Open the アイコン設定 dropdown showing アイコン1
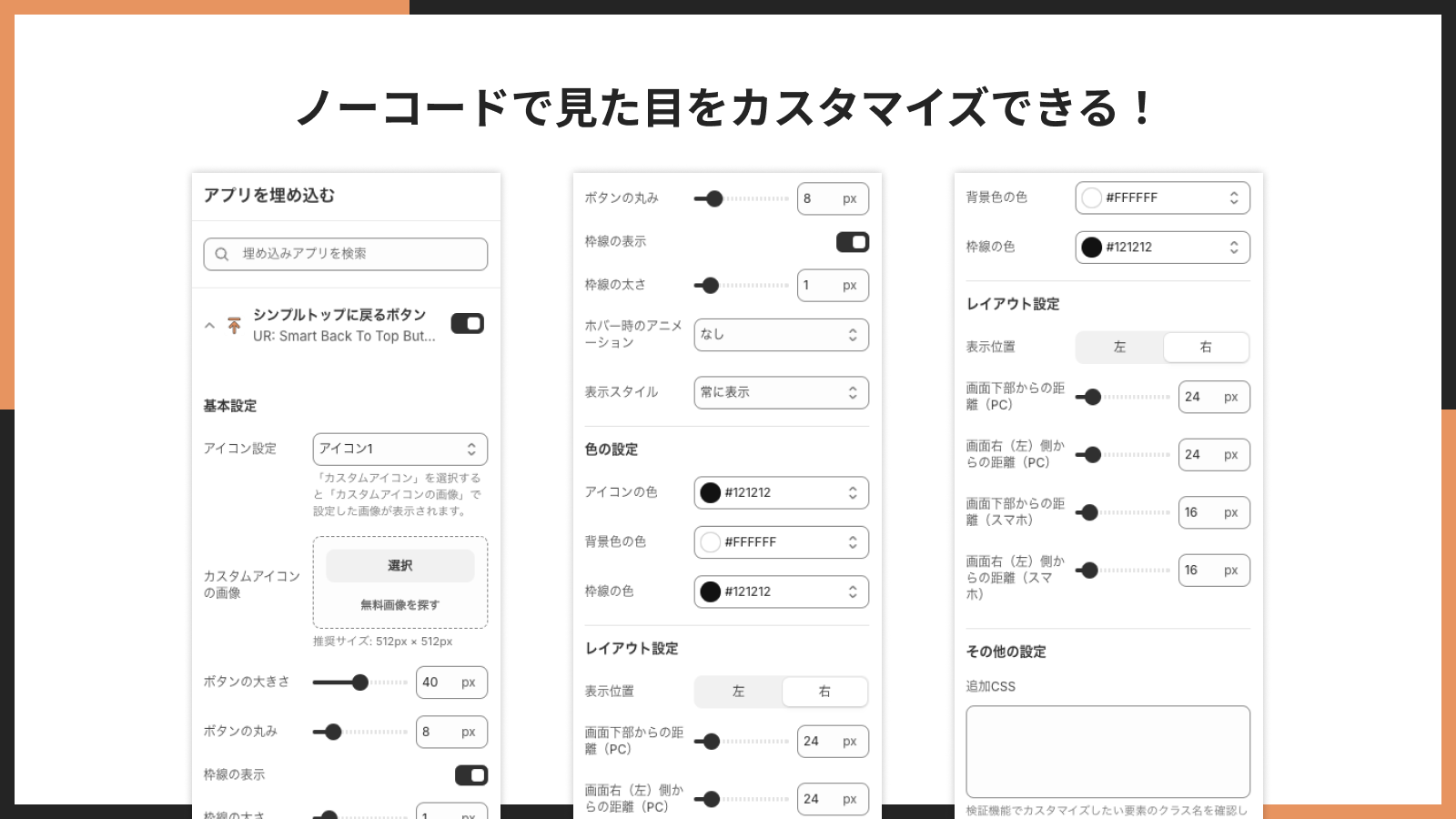The image size is (1456, 819). click(x=400, y=449)
